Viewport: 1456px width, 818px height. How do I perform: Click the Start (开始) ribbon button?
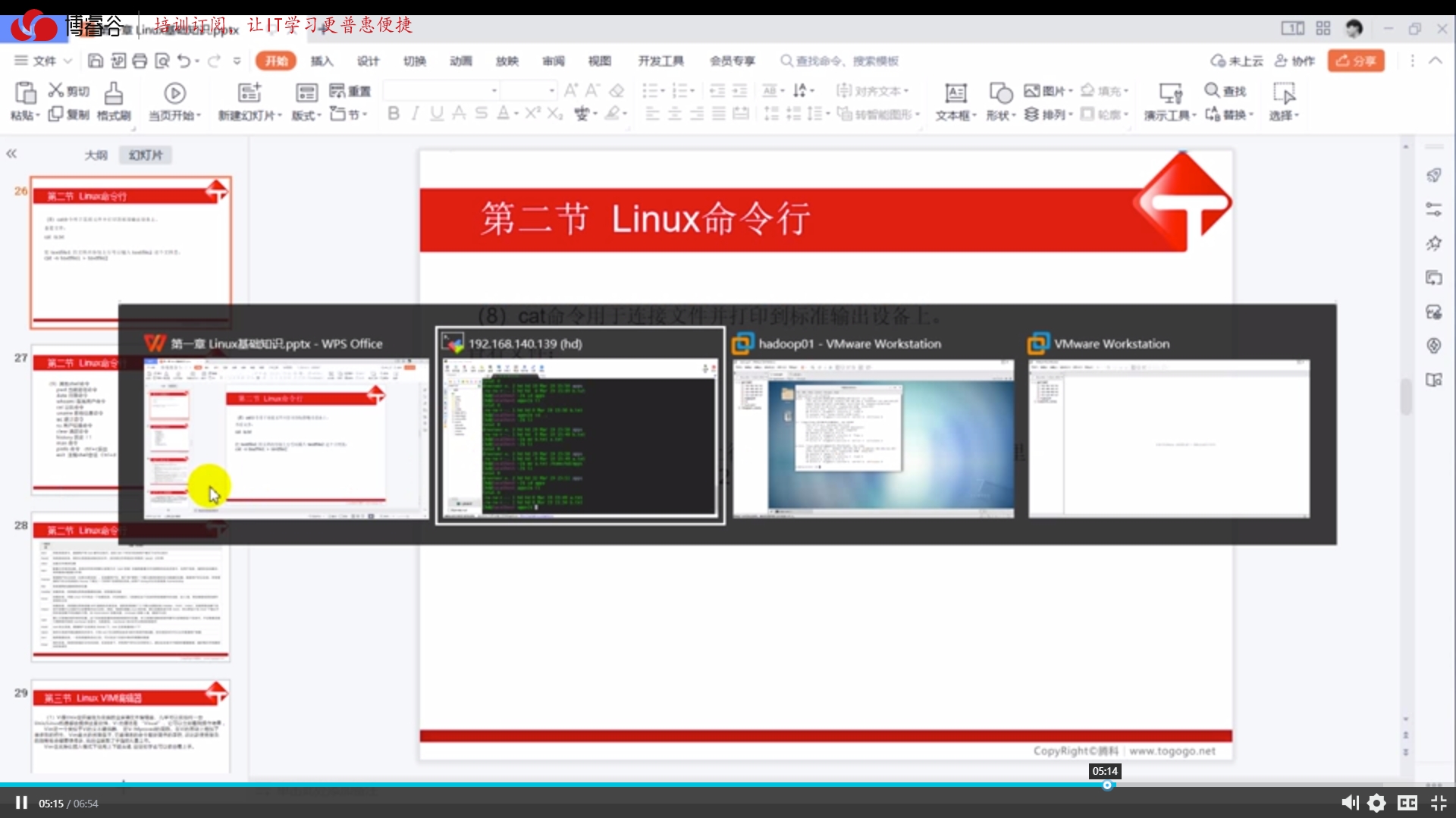point(276,61)
